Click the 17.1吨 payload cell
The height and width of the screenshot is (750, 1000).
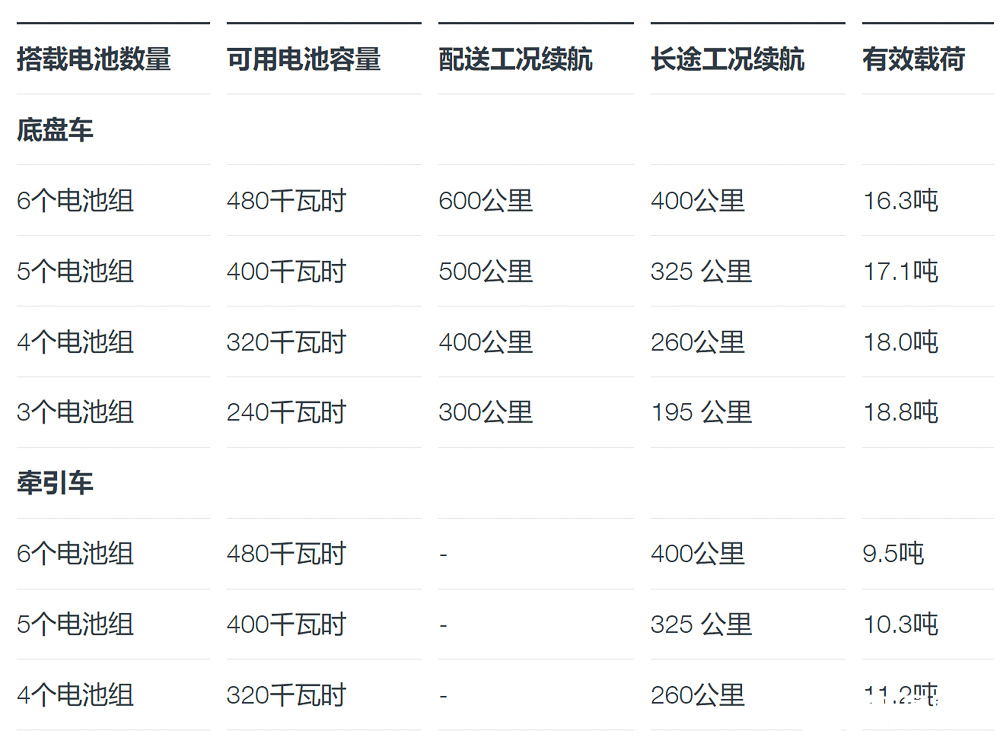(900, 271)
